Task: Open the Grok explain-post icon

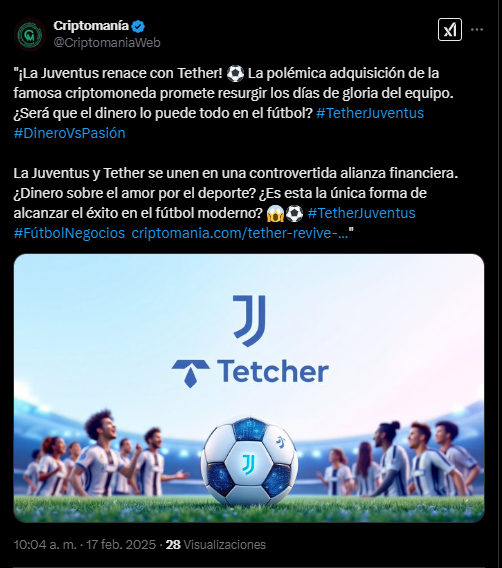Action: coord(449,29)
